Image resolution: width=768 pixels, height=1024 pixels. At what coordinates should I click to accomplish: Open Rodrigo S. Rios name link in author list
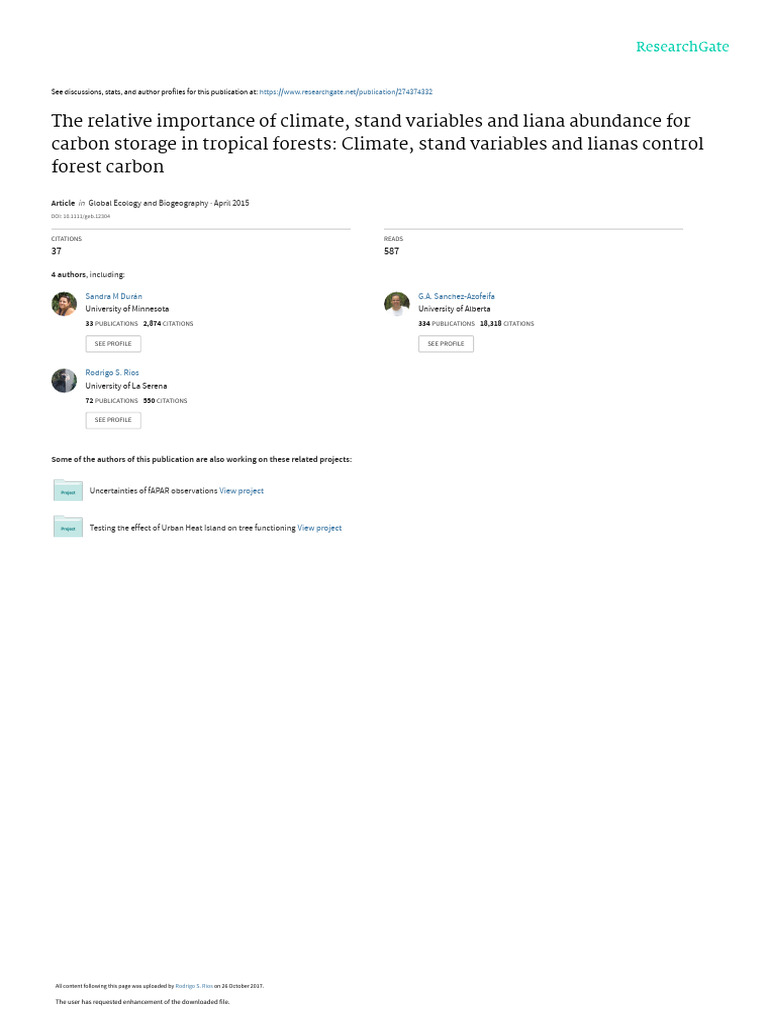tap(112, 373)
